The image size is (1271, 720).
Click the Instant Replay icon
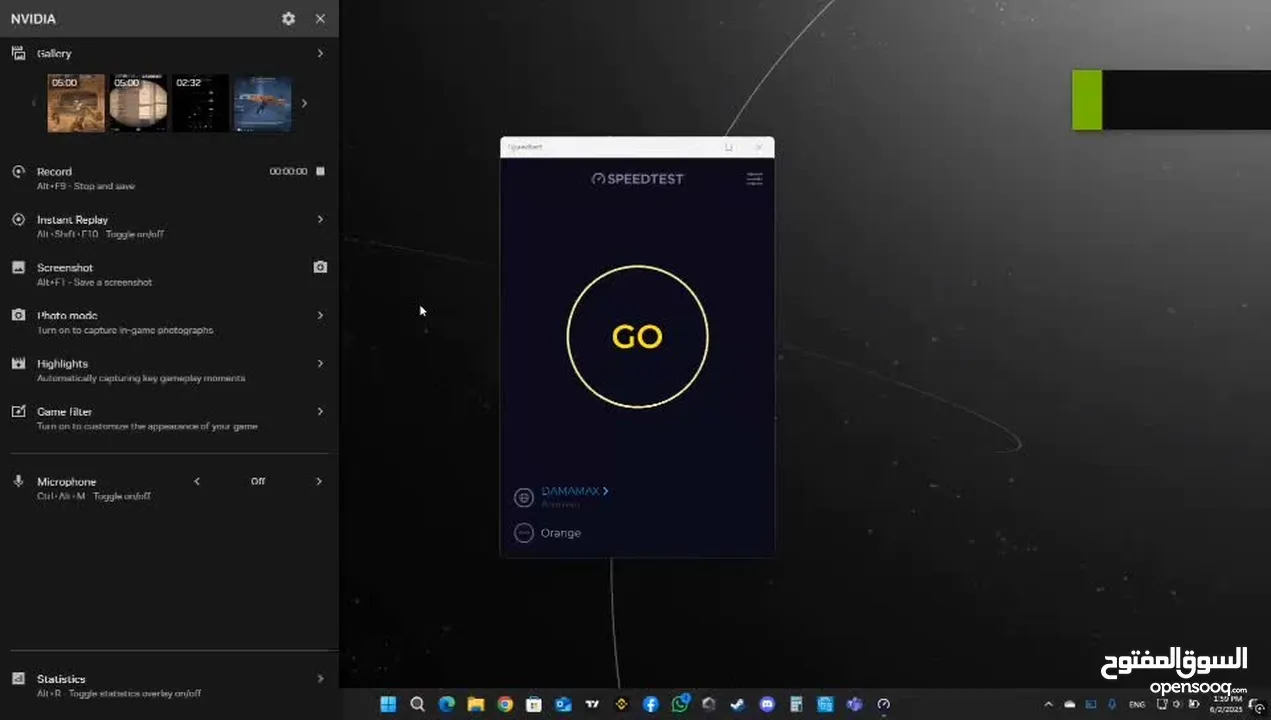click(18, 220)
